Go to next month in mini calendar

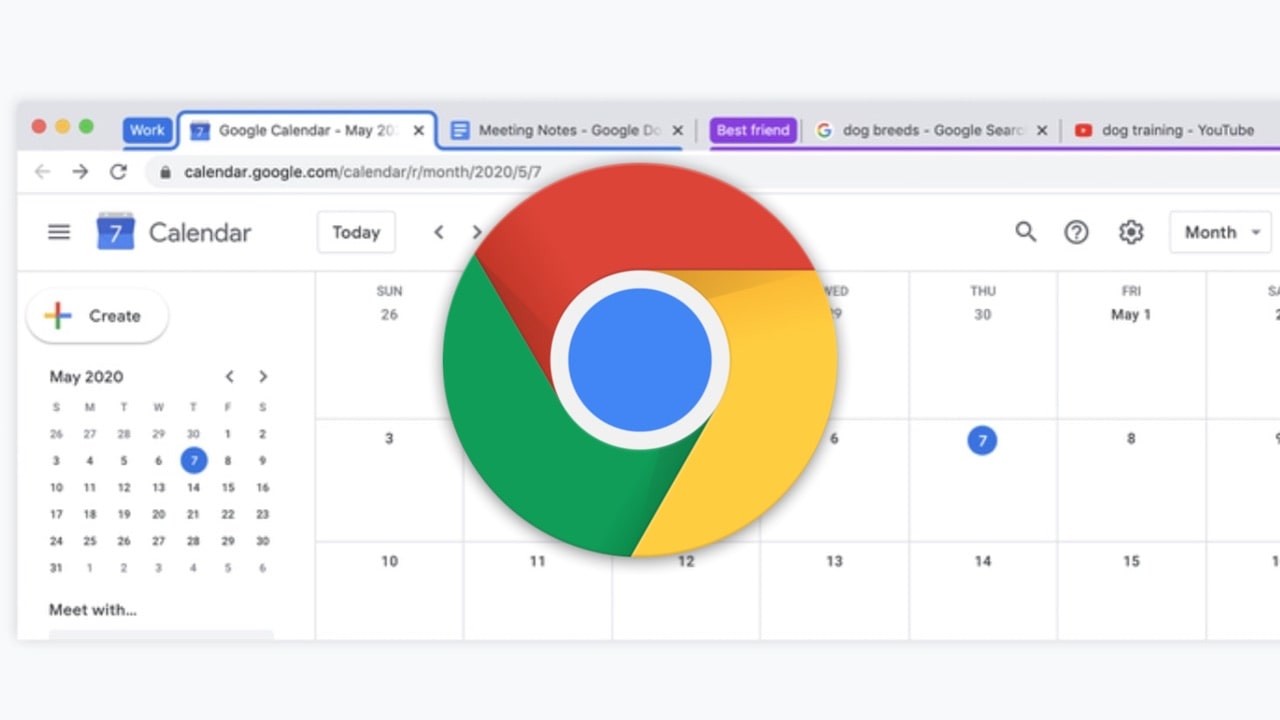coord(263,377)
